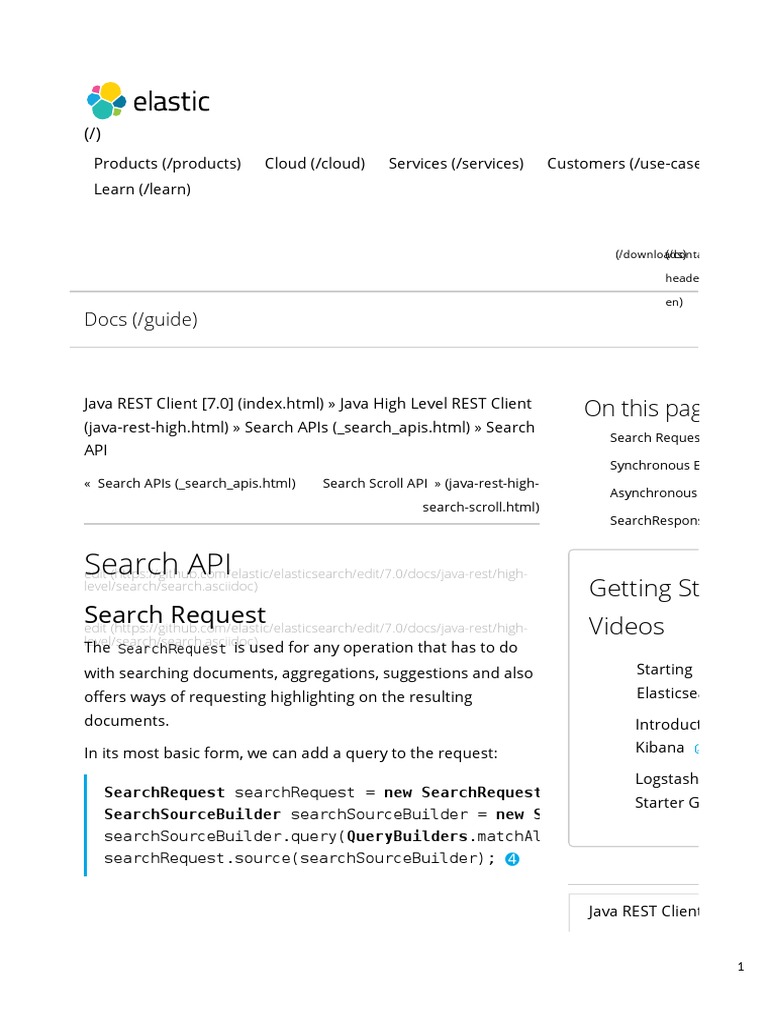This screenshot has width=768, height=1024.
Task: Click the Search API title heading
Action: (x=157, y=563)
